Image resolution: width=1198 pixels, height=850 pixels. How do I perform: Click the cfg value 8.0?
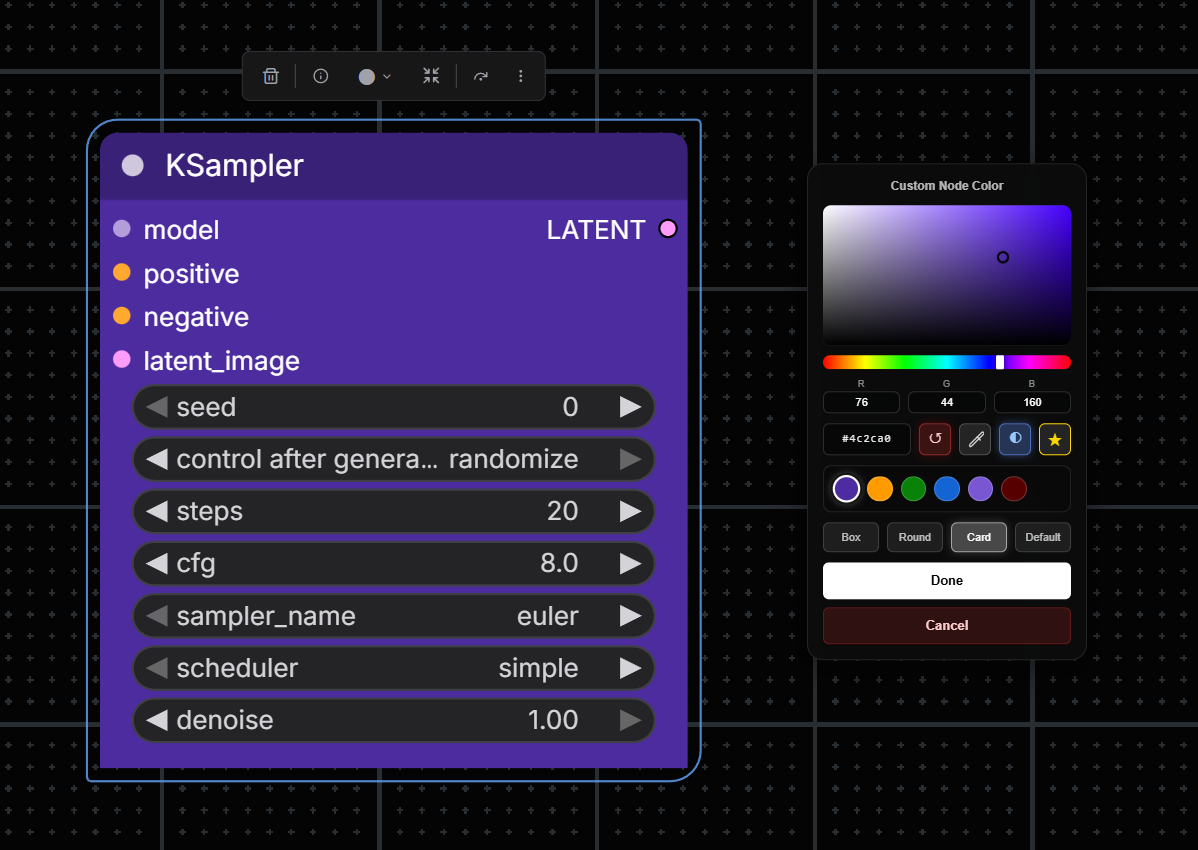click(559, 564)
